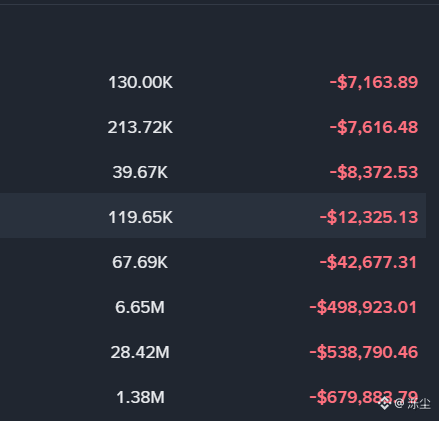Select the 28.42M amount cell
Viewport: 439px width, 421px height.
point(140,352)
